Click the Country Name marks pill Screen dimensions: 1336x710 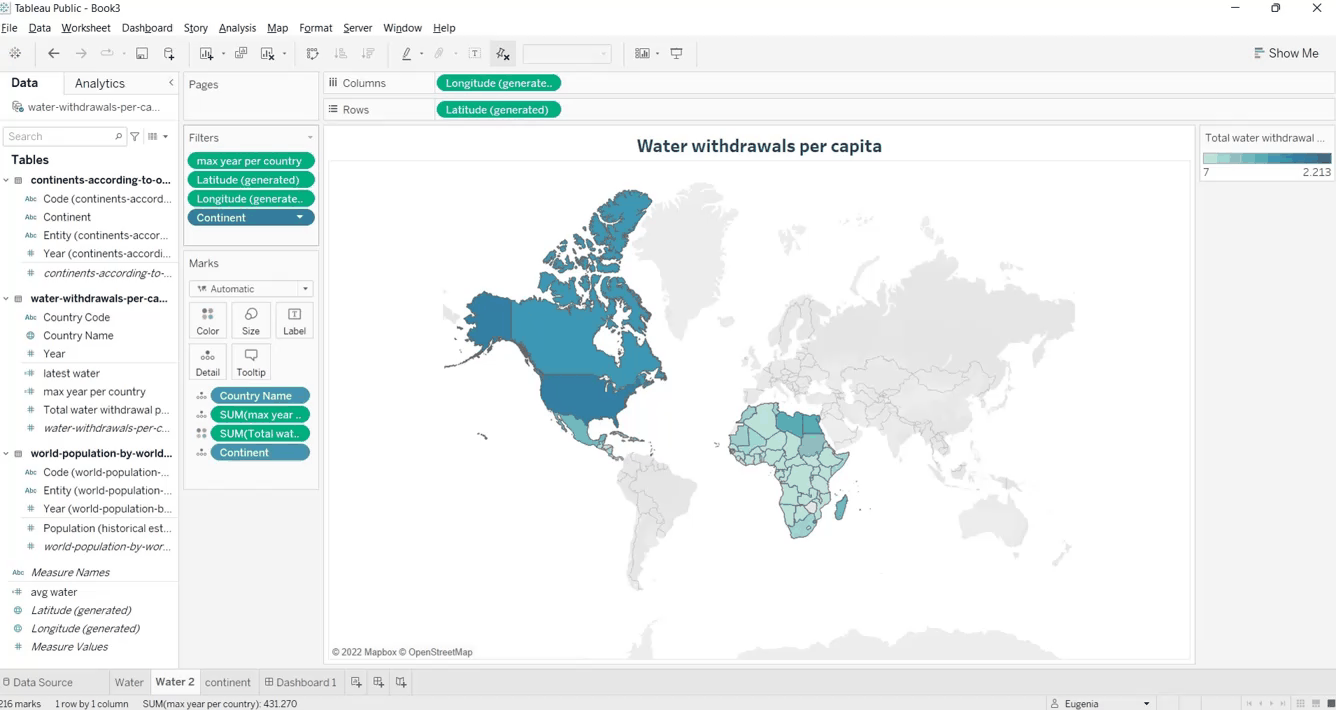click(x=260, y=396)
